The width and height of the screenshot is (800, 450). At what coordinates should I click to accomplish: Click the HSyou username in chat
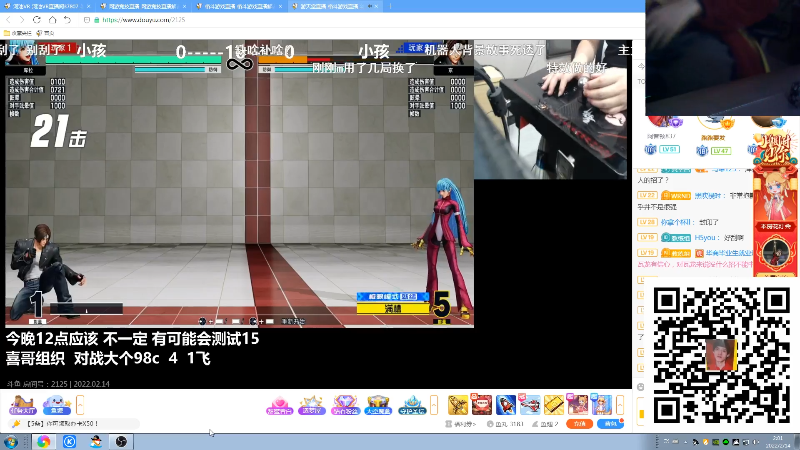705,238
